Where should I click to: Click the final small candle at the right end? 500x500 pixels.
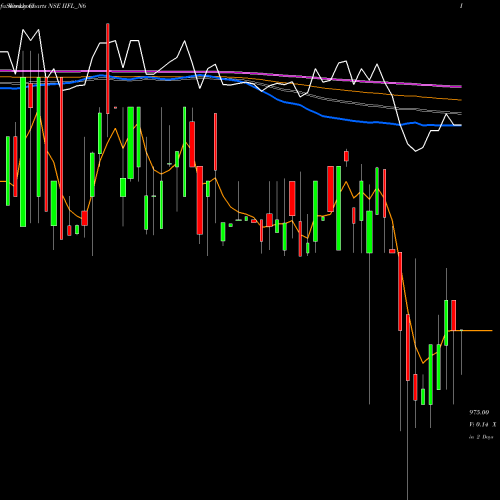(461, 330)
